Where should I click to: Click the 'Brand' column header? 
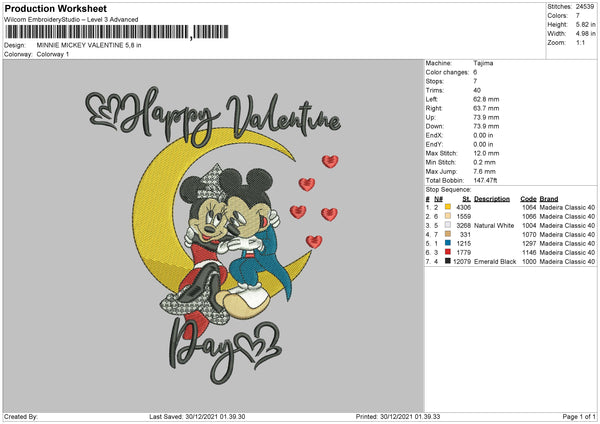[x=549, y=199]
